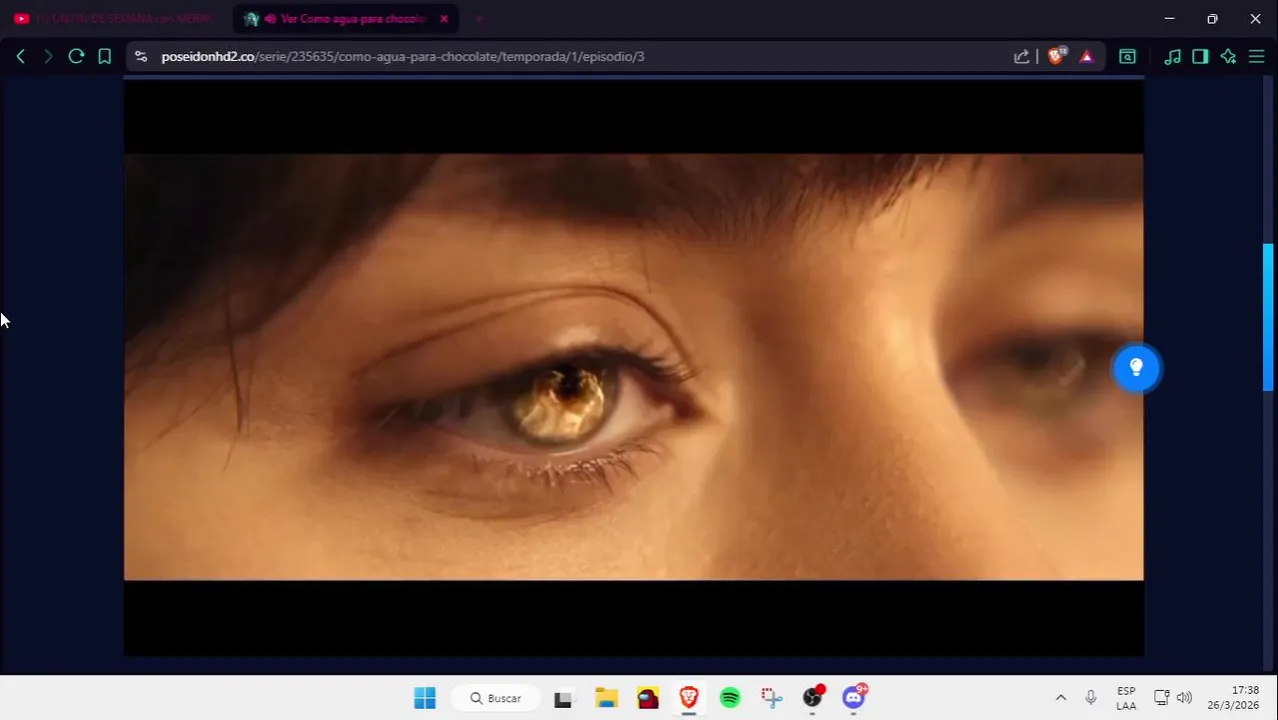Open the Brave main hamburger menu
The width and height of the screenshot is (1278, 720).
coord(1257,57)
